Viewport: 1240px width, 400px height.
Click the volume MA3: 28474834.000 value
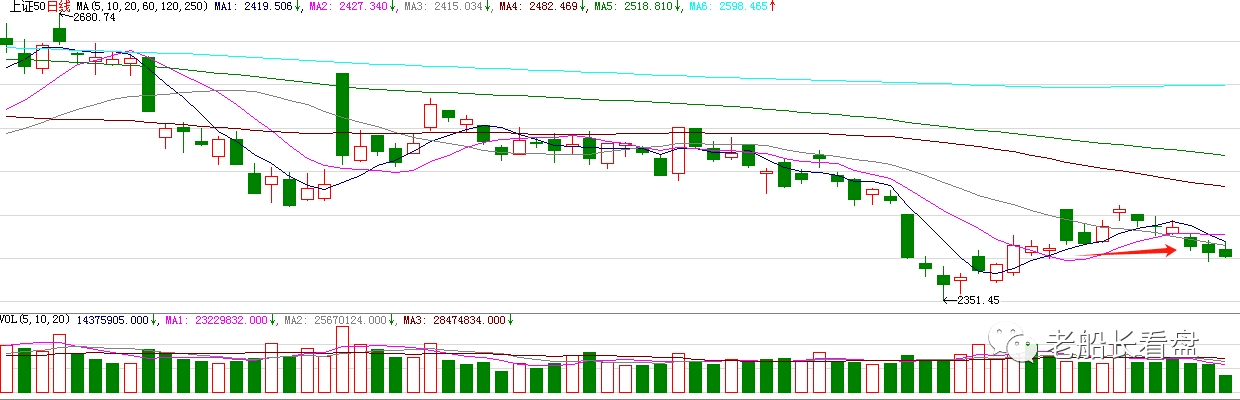click(455, 320)
